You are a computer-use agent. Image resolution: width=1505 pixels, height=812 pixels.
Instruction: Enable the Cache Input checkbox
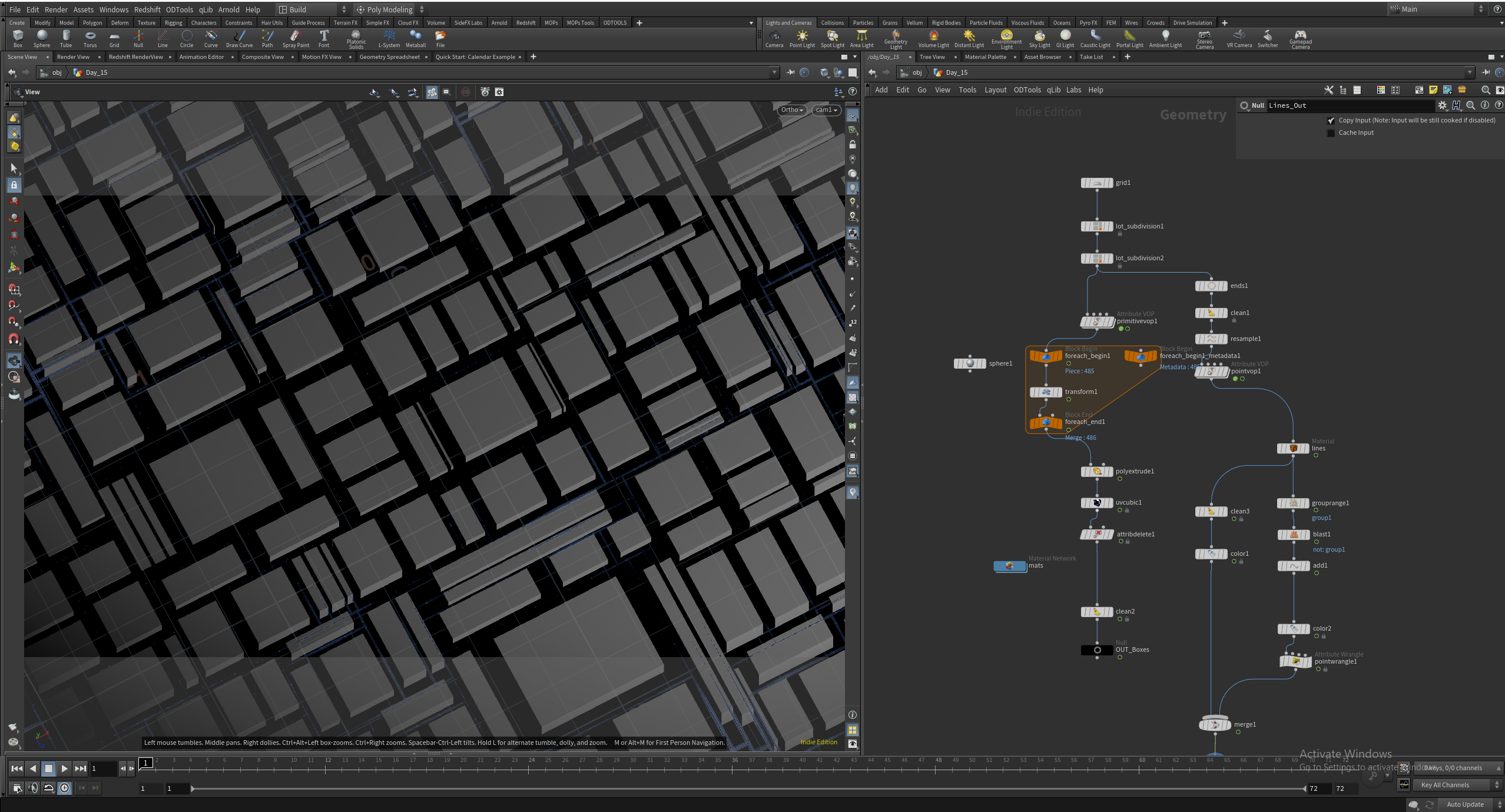1331,133
